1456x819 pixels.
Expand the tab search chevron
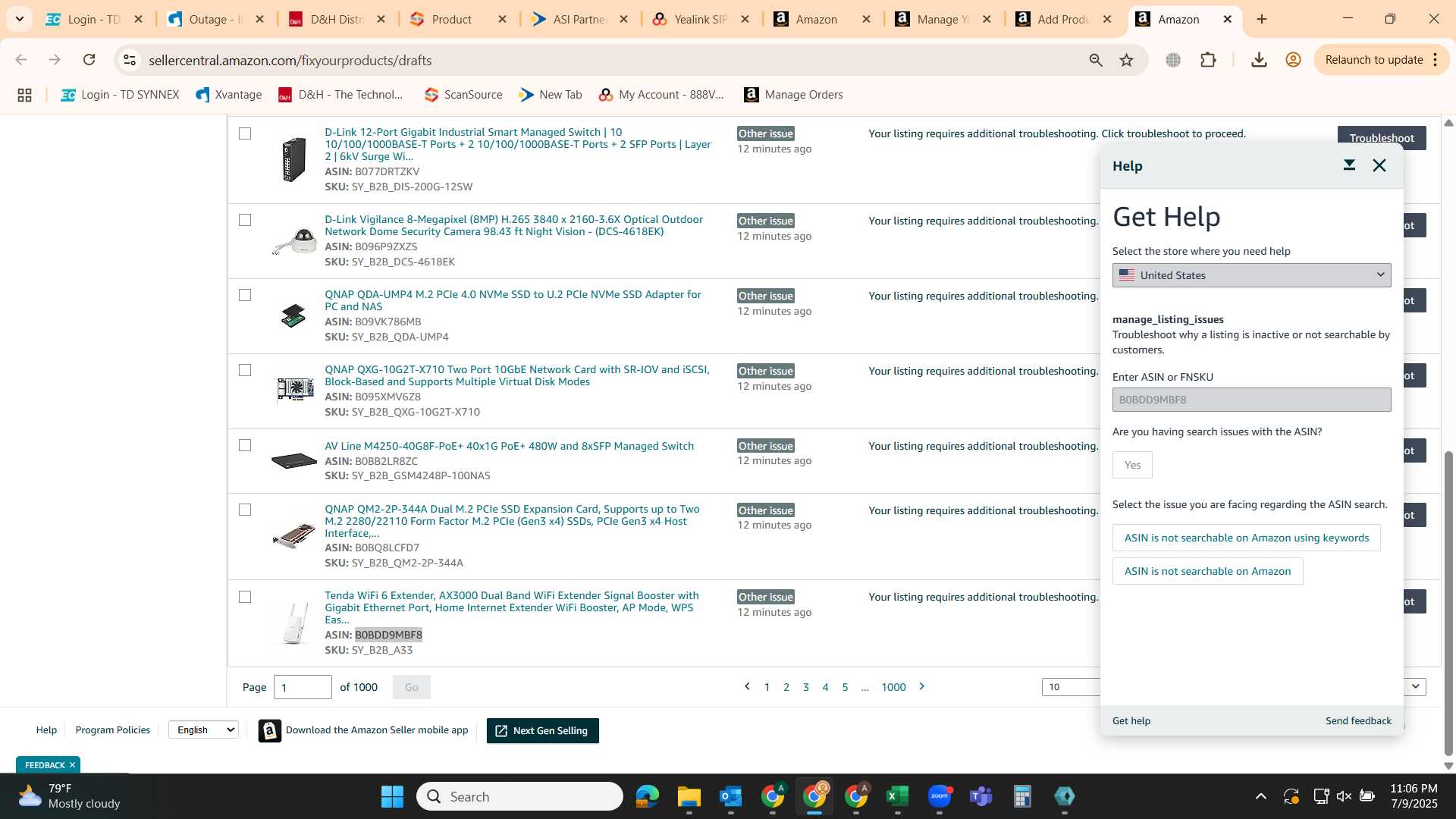pos(20,19)
